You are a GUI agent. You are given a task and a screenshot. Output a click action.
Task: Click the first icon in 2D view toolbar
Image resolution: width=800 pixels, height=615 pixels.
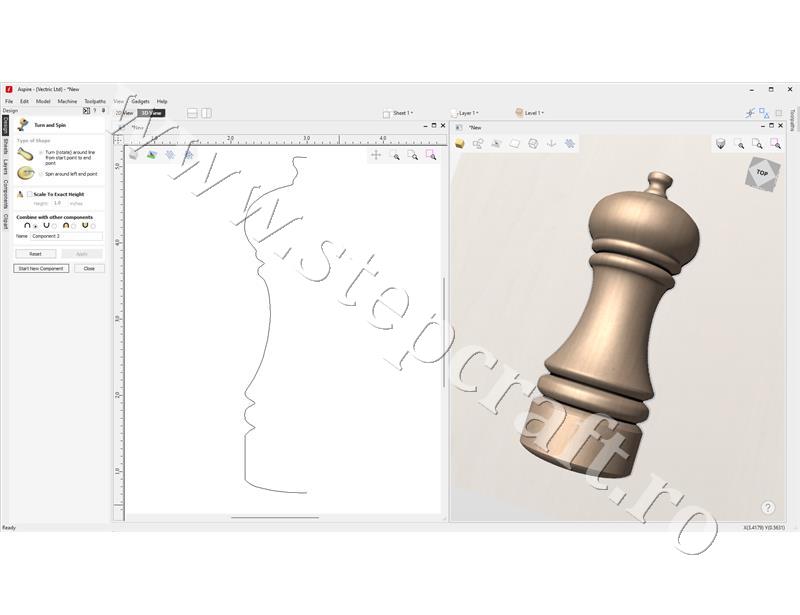pyautogui.click(x=133, y=155)
